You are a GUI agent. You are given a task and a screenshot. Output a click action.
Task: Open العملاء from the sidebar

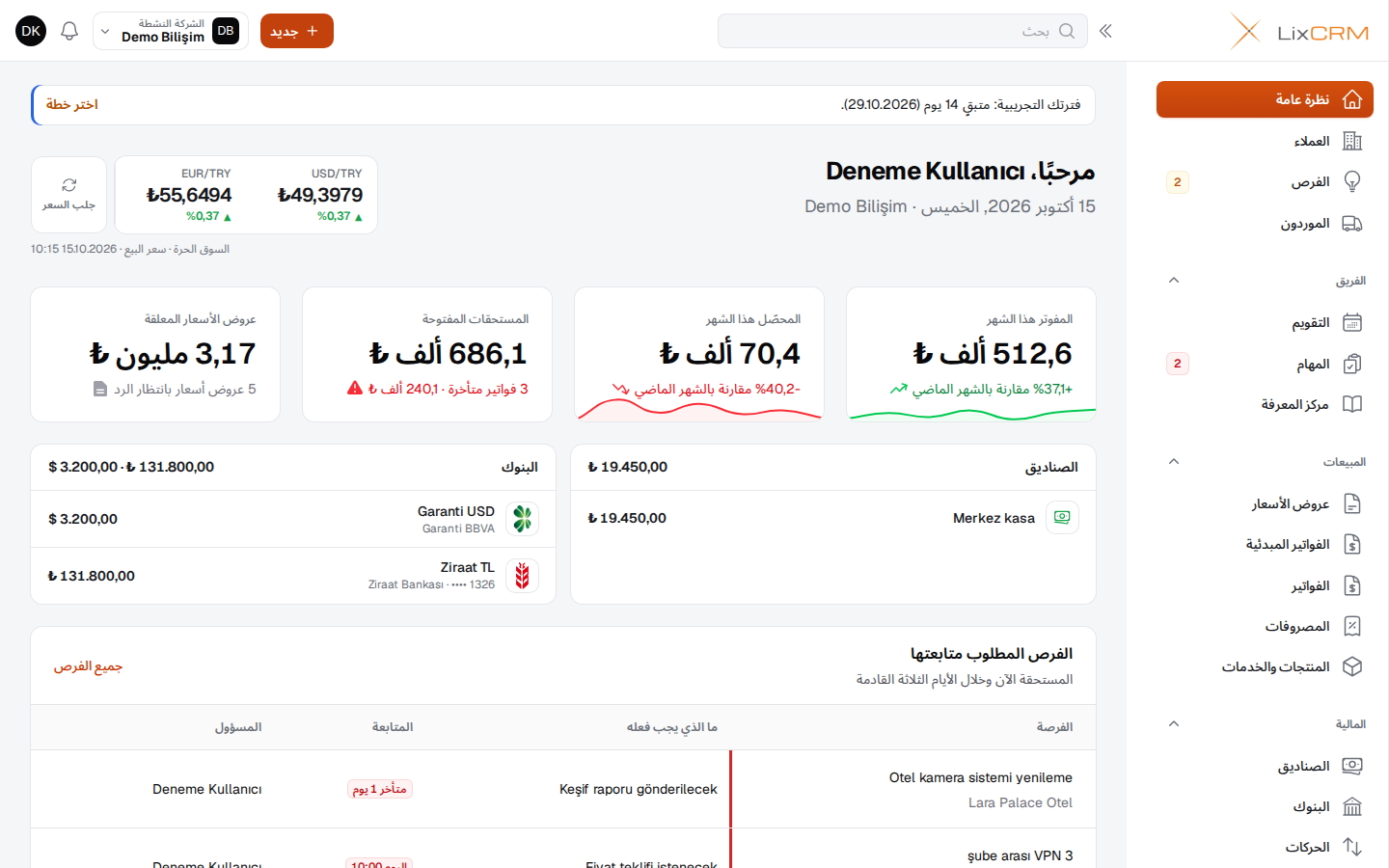(1265, 141)
